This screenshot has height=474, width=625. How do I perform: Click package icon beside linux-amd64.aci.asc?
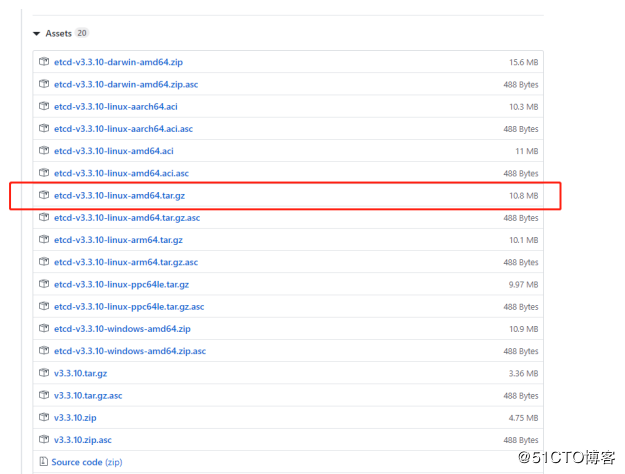(44, 173)
